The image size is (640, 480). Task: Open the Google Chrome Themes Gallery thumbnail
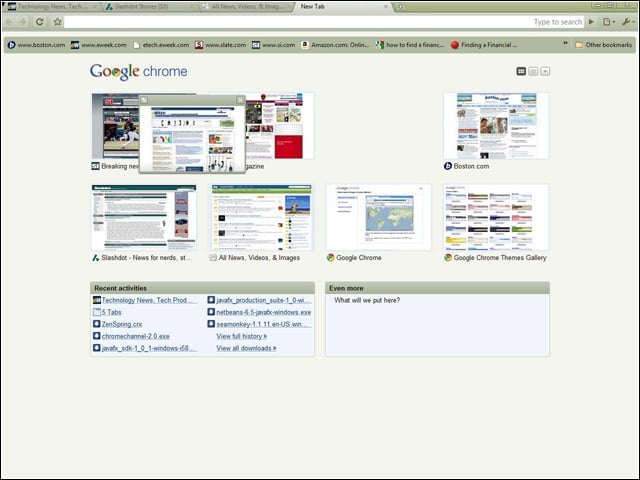coord(496,217)
